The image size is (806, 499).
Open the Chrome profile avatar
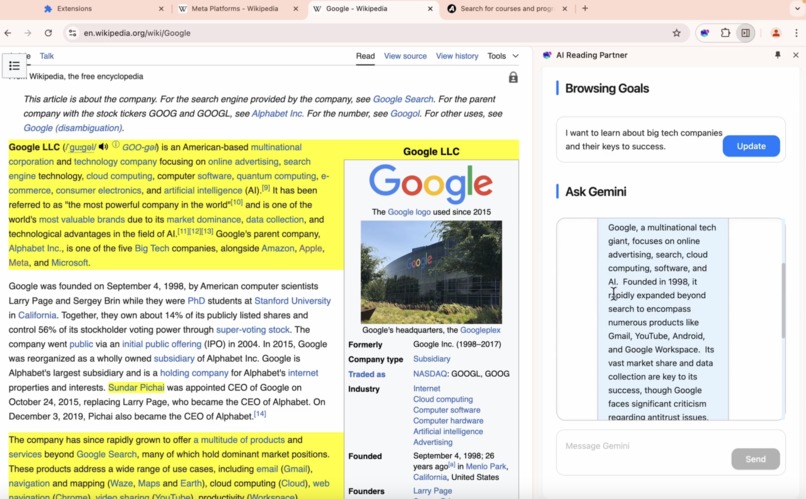[x=776, y=33]
